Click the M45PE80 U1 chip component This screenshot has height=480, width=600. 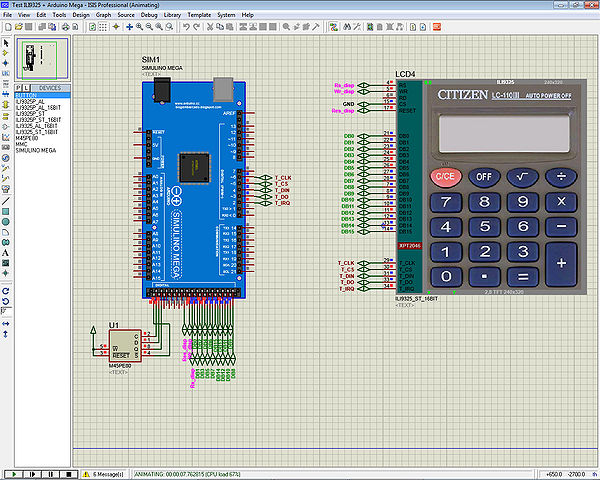click(x=125, y=346)
